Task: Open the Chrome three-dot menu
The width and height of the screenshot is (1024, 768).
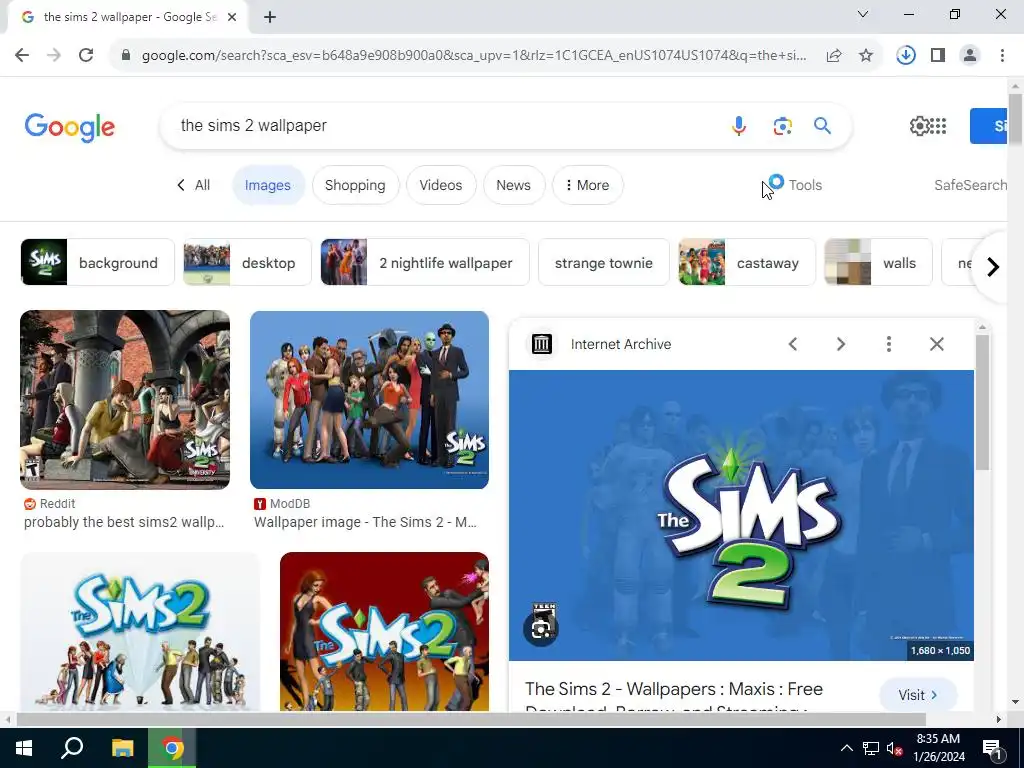Action: click(1002, 56)
